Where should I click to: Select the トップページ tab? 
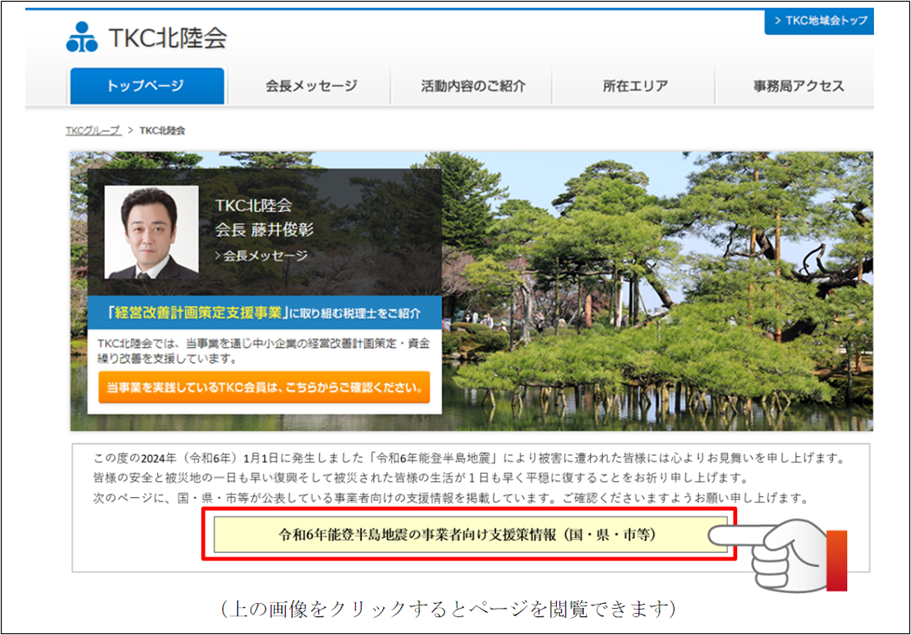tap(147, 86)
